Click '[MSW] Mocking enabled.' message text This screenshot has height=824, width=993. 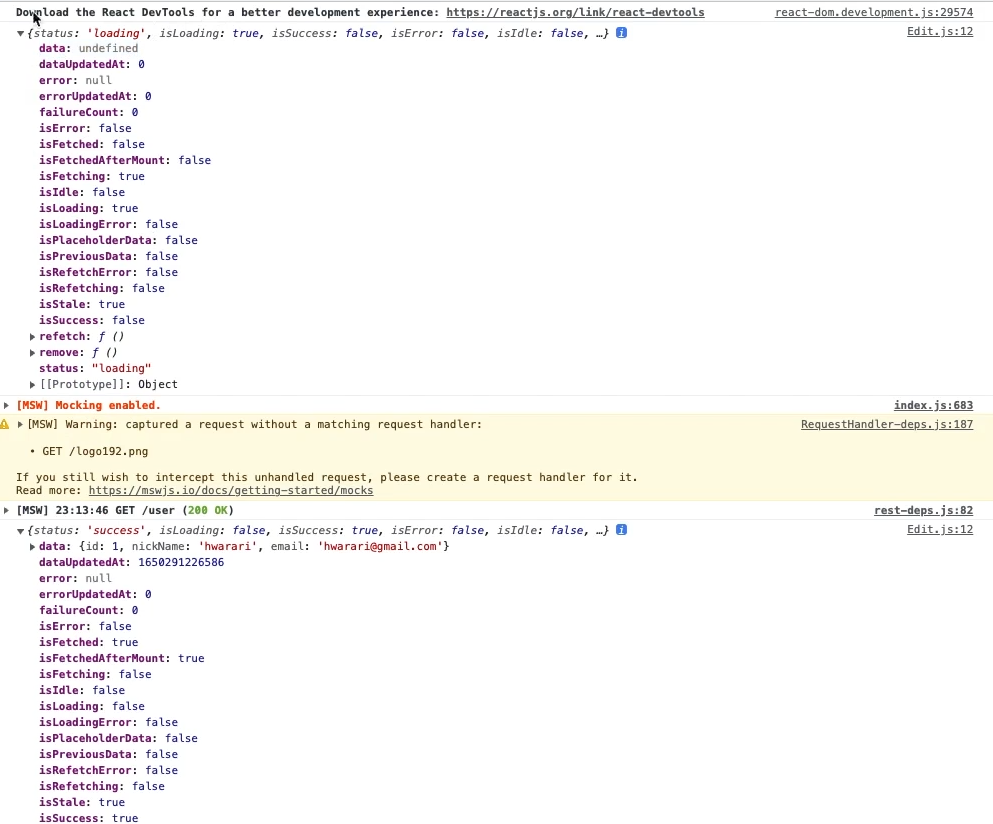click(88, 405)
